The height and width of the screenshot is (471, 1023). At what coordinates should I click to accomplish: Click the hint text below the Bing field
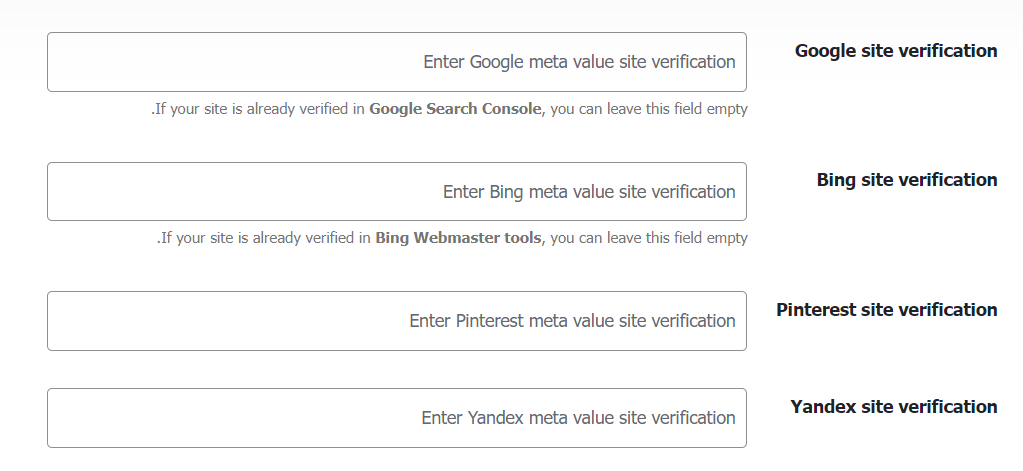(452, 238)
